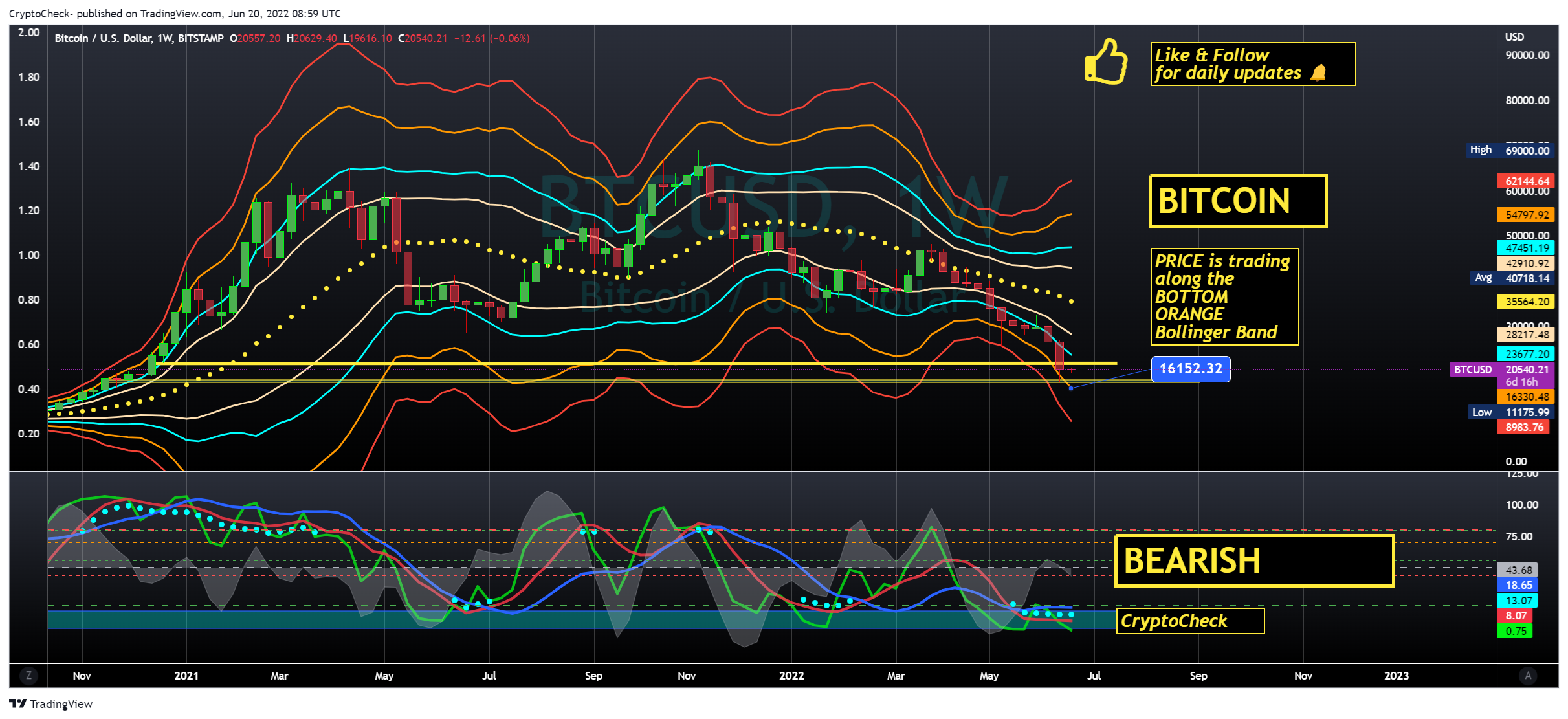The image size is (1568, 719).
Task: Click the 42910.92 price label
Action: [x=1526, y=263]
